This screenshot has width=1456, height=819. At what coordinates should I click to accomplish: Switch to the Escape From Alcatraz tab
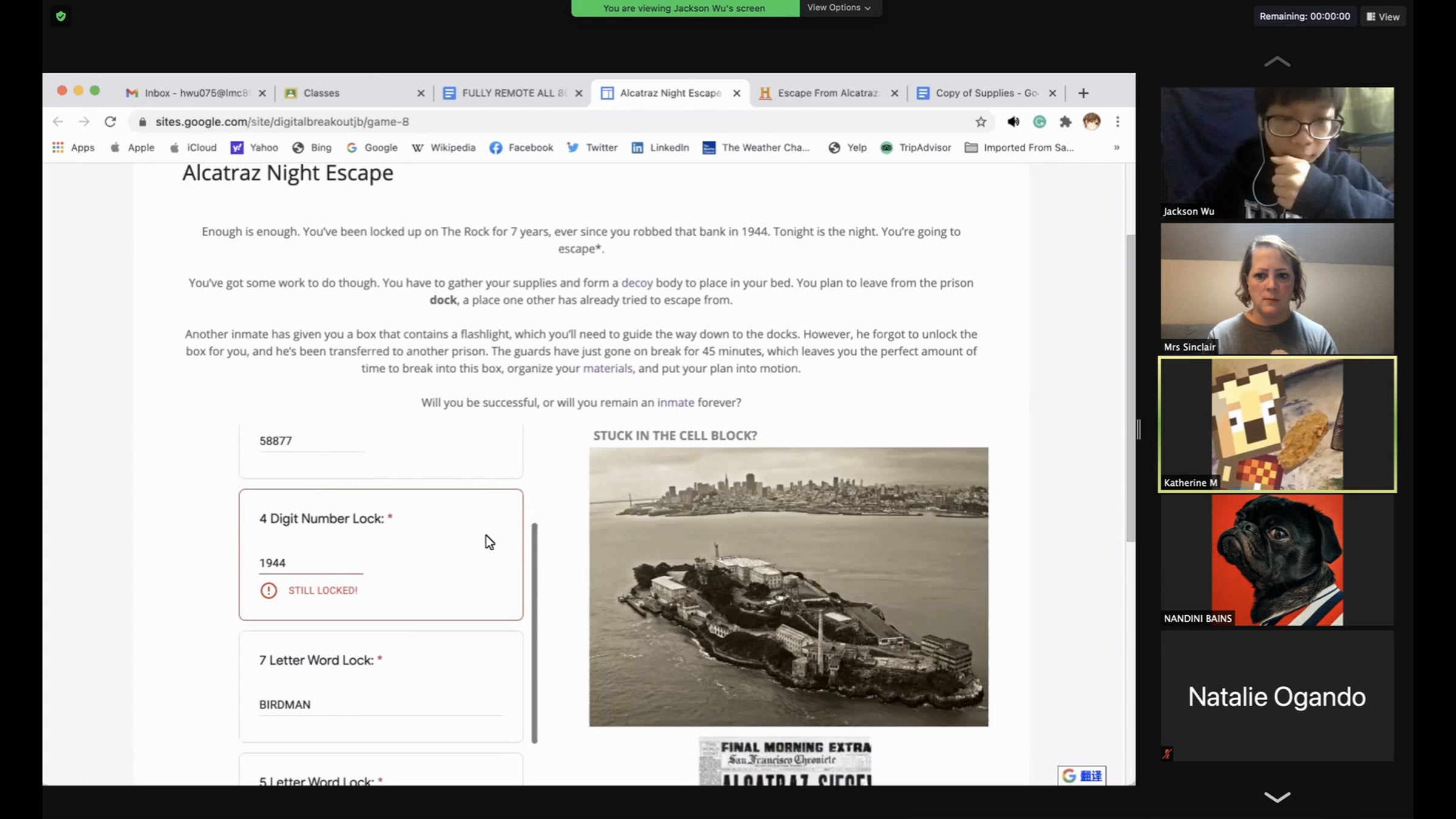click(x=828, y=93)
